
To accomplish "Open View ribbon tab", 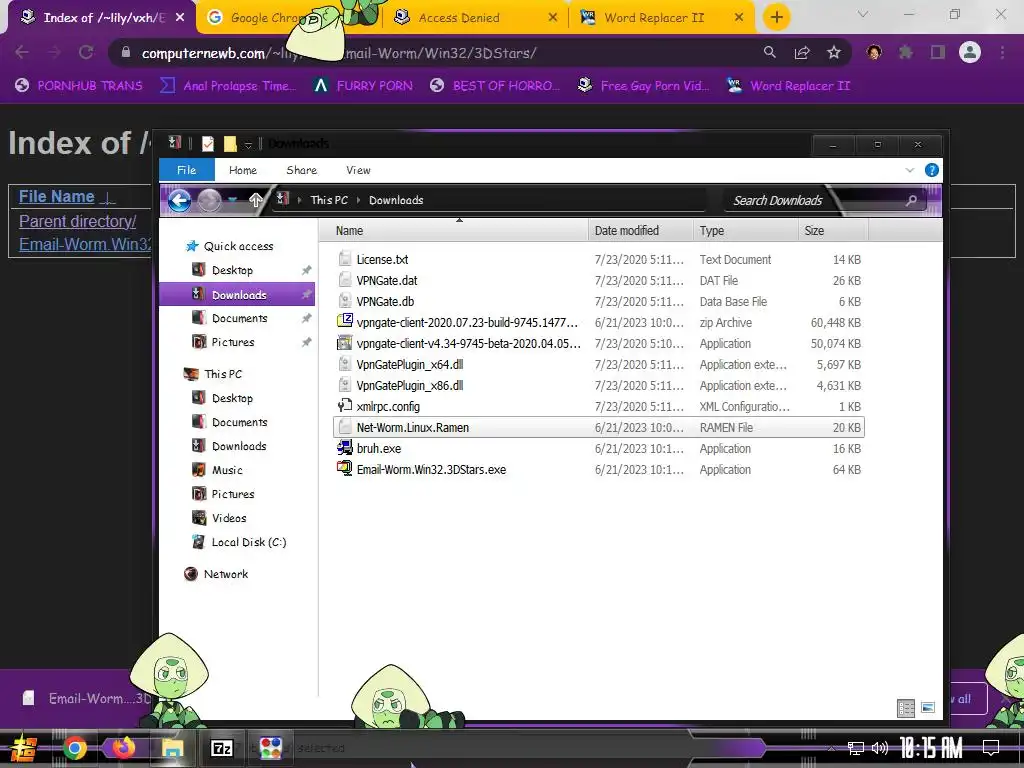I will pos(358,170).
